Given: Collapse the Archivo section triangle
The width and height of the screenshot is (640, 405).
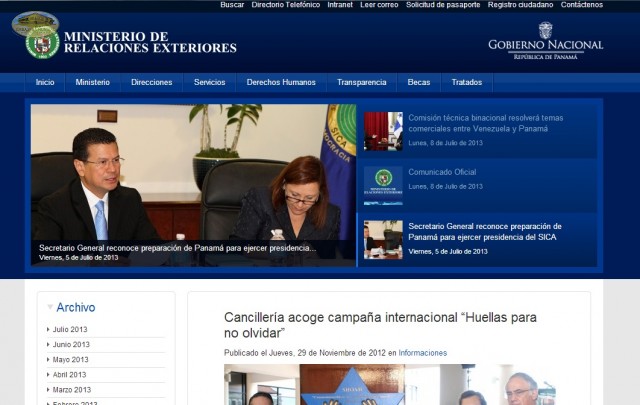Looking at the screenshot, I should (x=50, y=307).
